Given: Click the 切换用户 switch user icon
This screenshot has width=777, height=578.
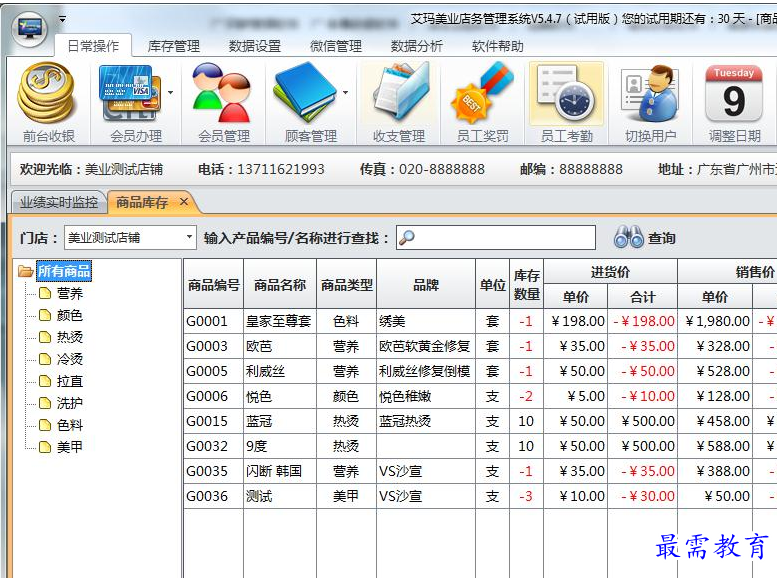Looking at the screenshot, I should 650,103.
